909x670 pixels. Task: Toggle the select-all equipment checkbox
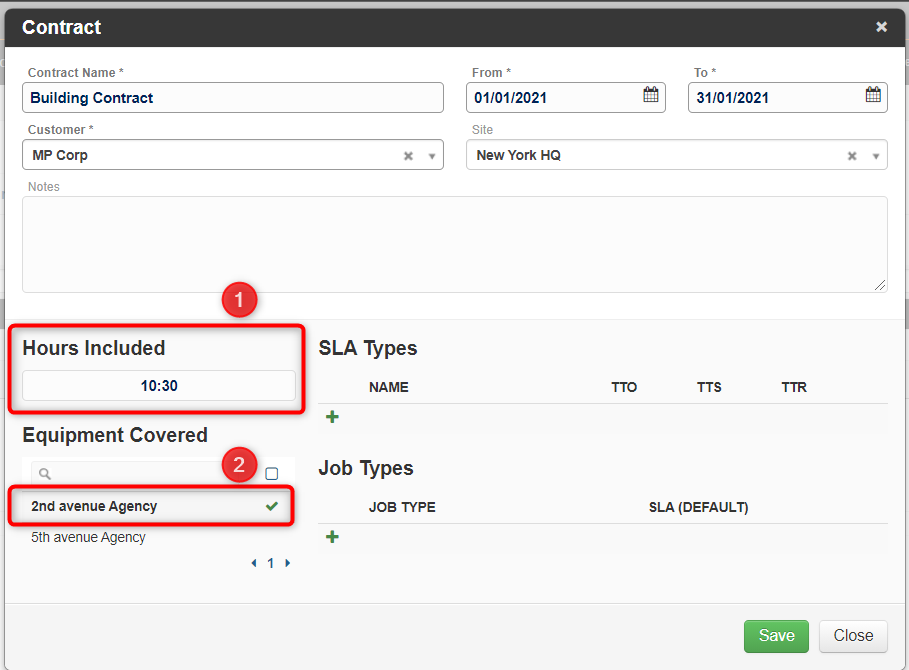pyautogui.click(x=271, y=474)
